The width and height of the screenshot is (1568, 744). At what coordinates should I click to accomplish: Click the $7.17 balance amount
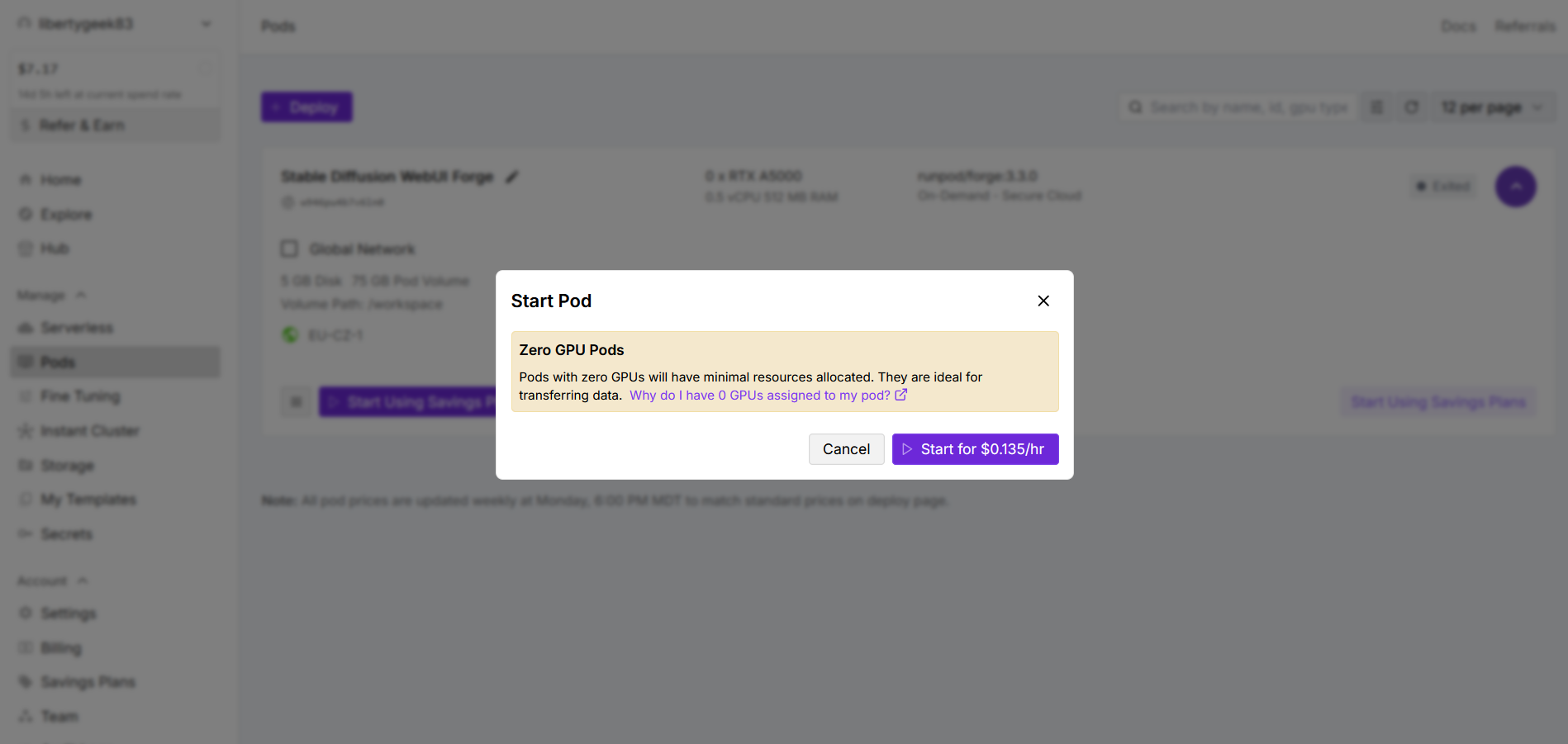38,69
